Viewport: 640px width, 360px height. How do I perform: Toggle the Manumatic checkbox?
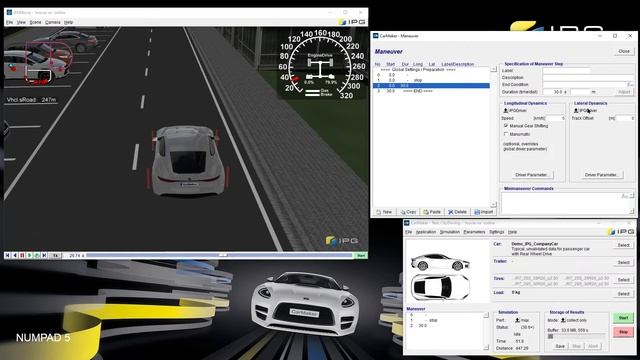click(506, 134)
